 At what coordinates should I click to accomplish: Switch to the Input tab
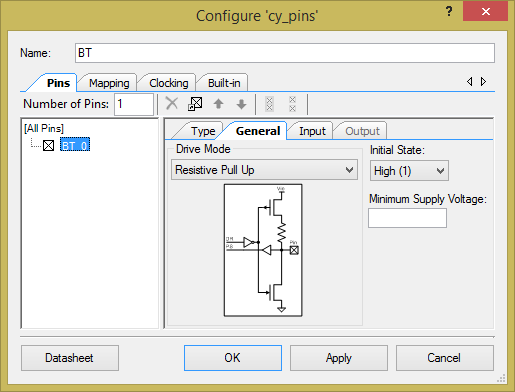click(312, 131)
